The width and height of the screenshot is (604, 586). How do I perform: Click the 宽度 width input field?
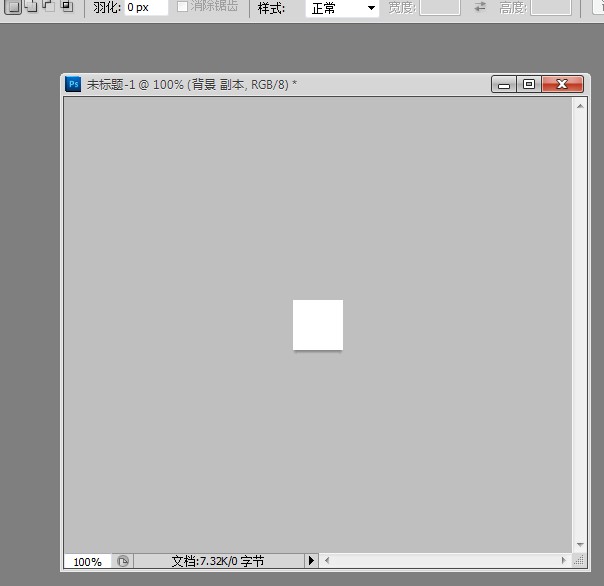(440, 7)
